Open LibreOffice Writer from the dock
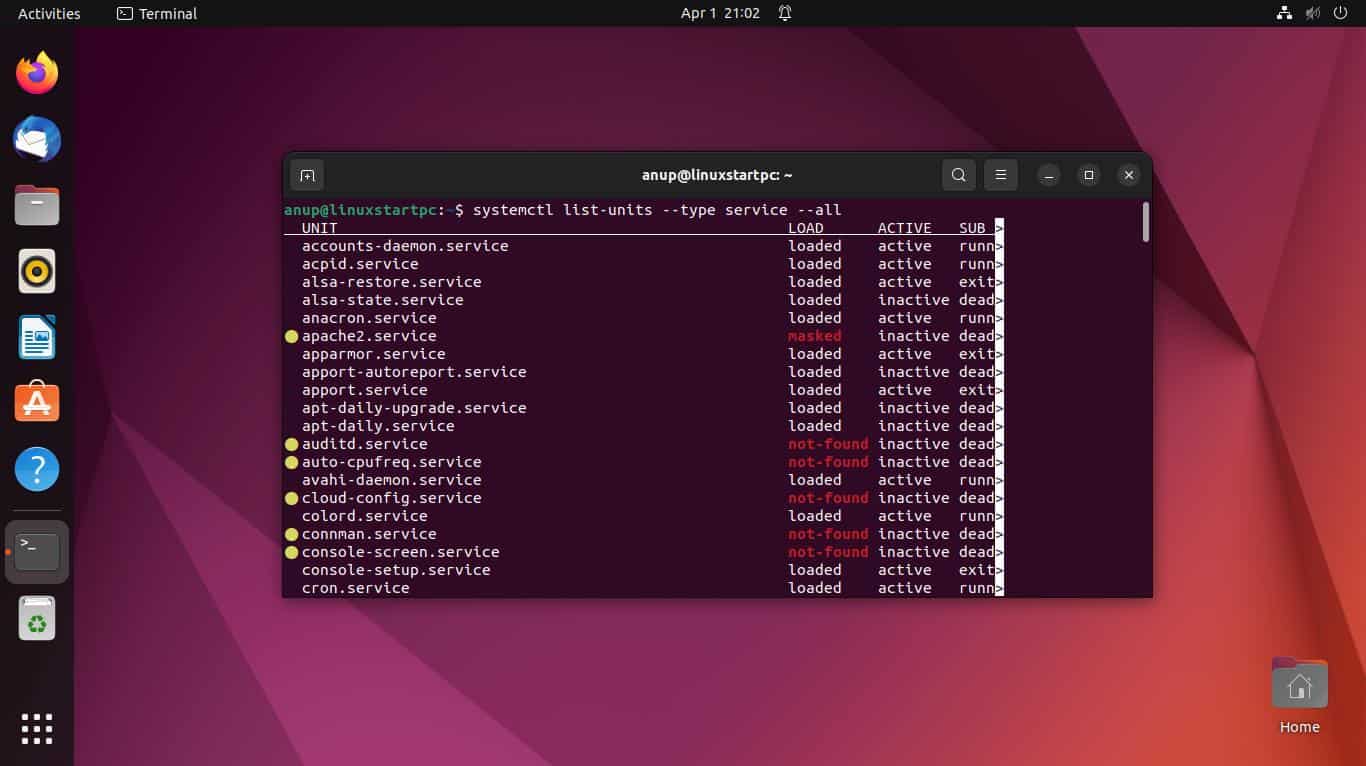 37,337
